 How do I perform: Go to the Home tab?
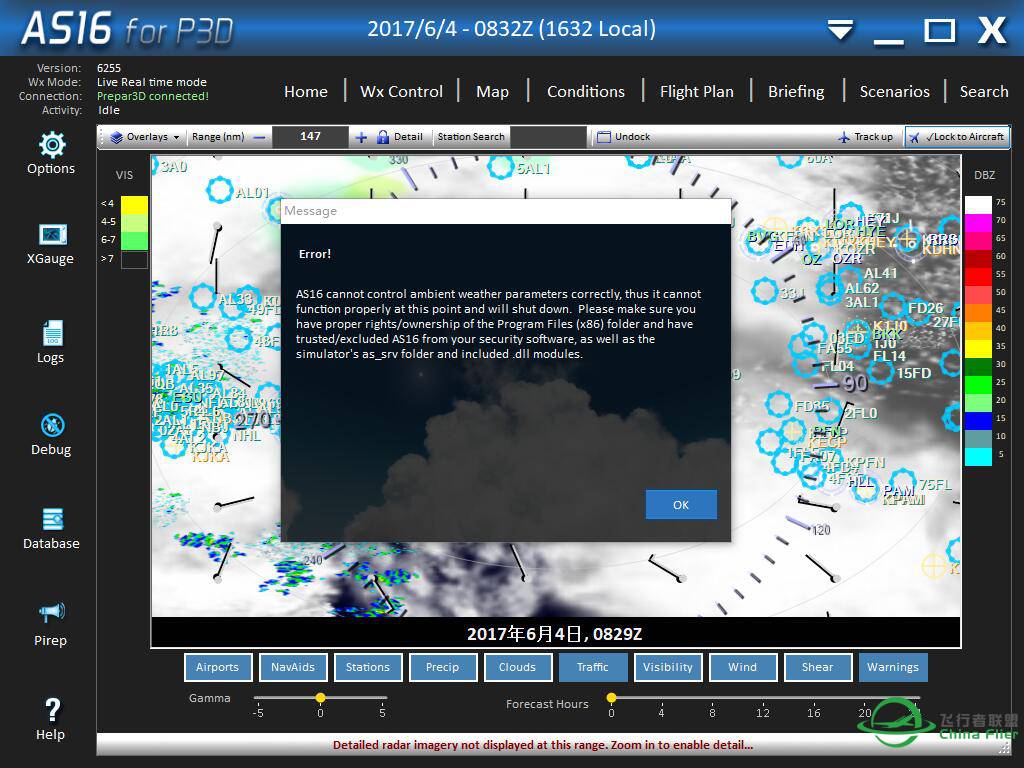pyautogui.click(x=306, y=91)
